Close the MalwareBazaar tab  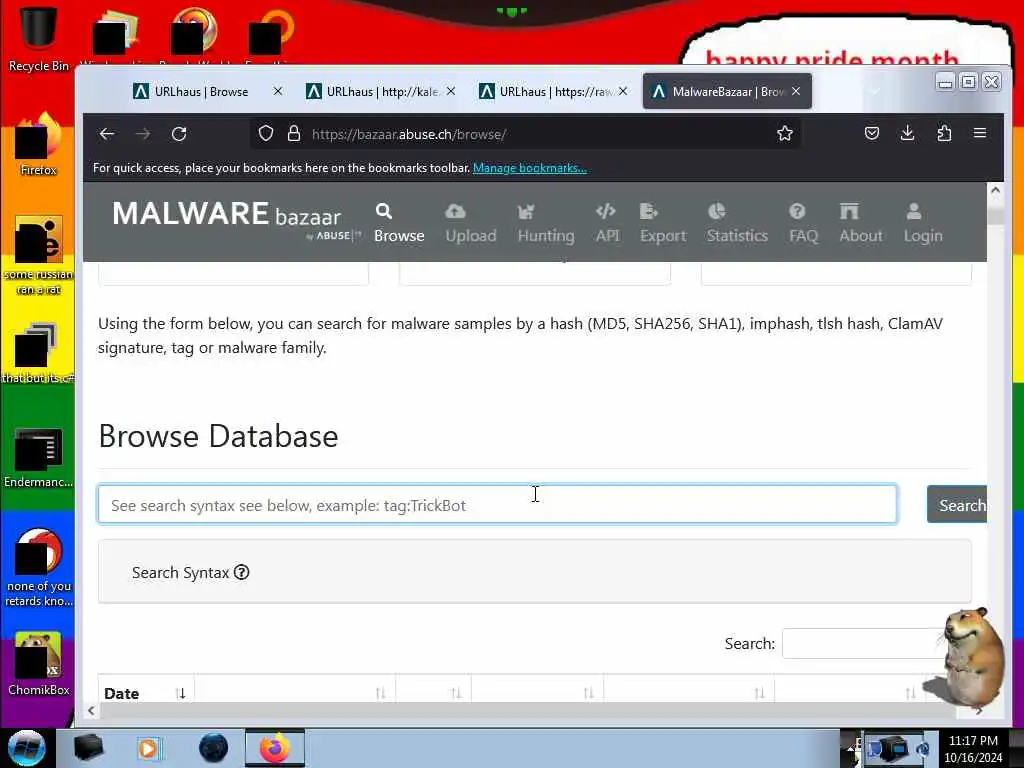[795, 91]
